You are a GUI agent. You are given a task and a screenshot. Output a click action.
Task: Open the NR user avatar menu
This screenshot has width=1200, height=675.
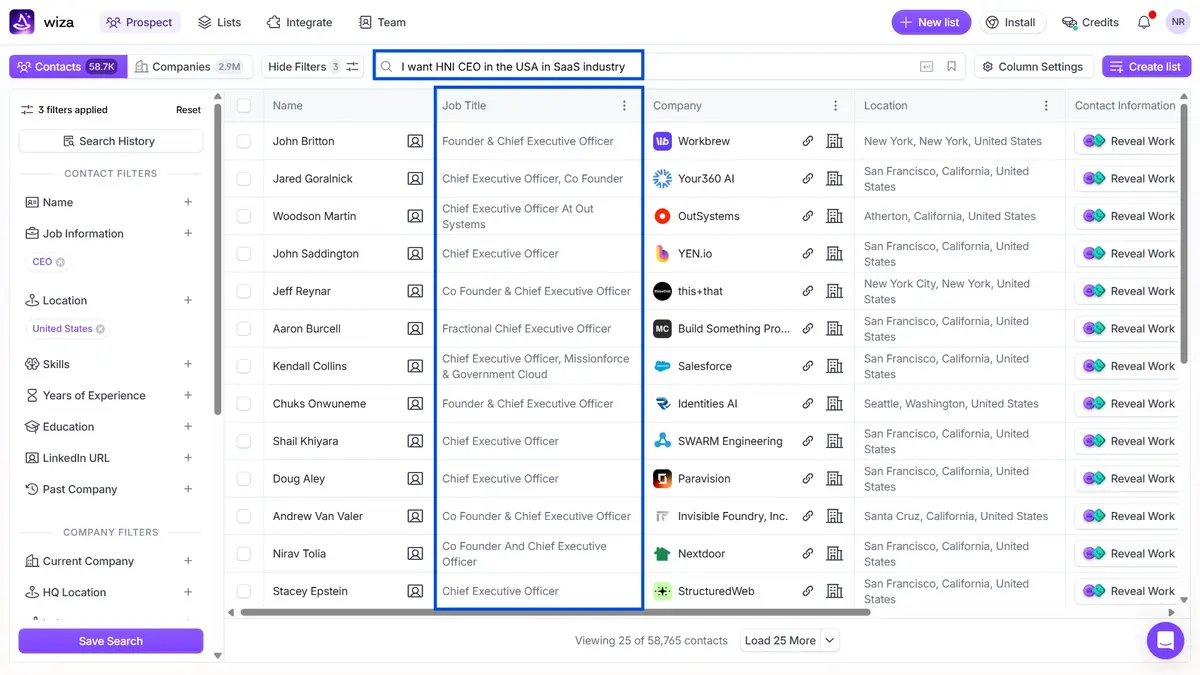[x=1176, y=22]
